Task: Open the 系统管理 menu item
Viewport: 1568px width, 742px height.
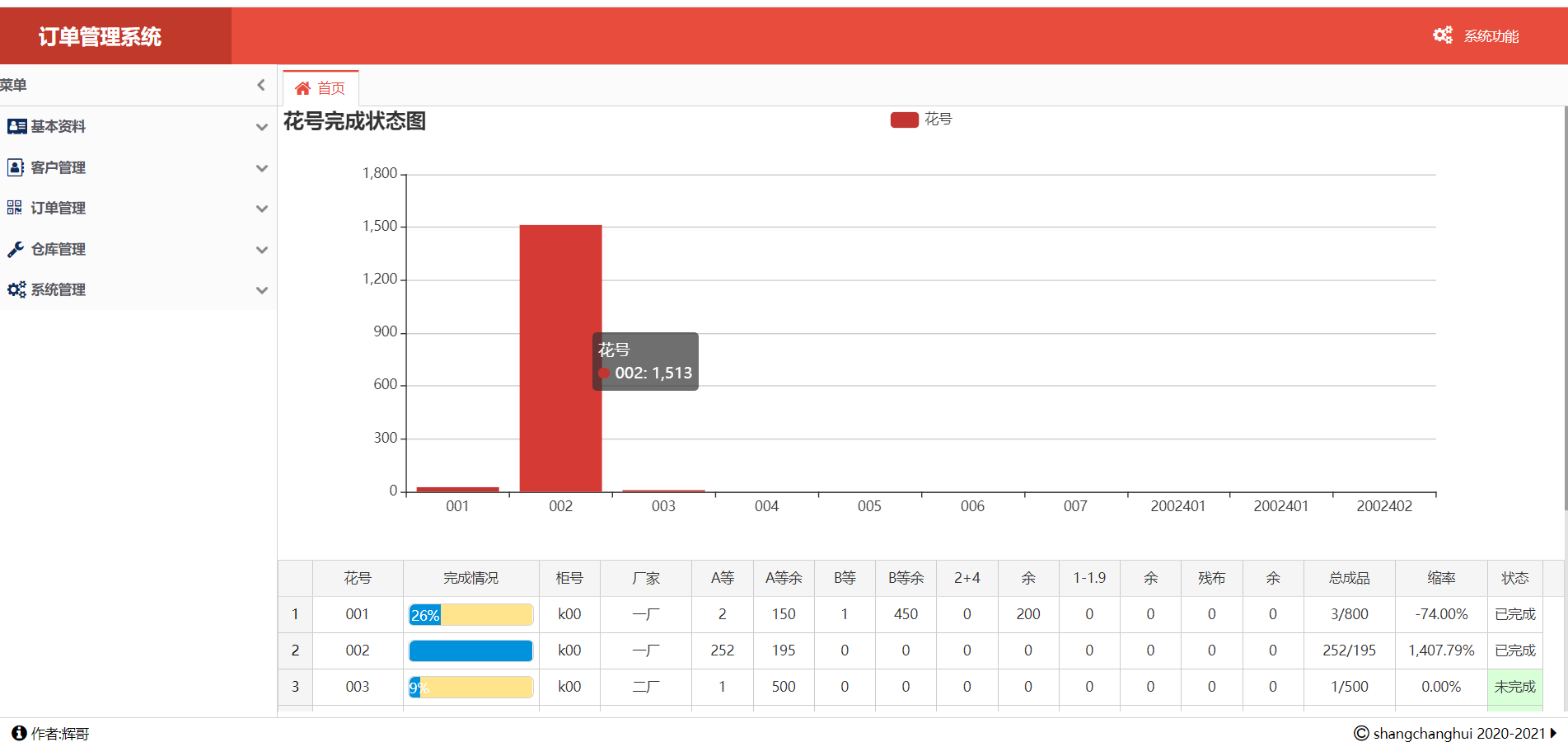Action: (x=138, y=289)
